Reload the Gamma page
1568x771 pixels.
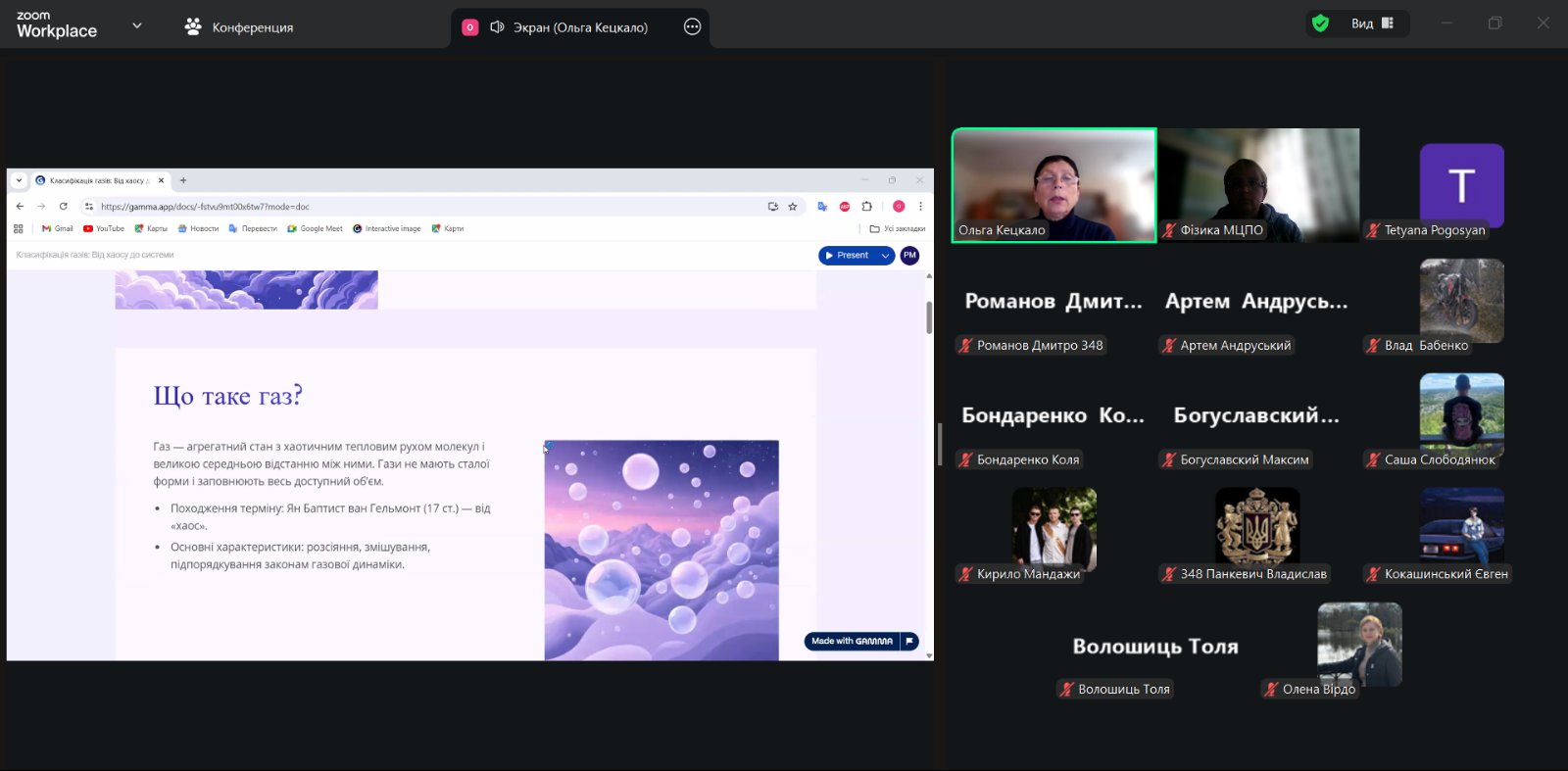tap(64, 207)
